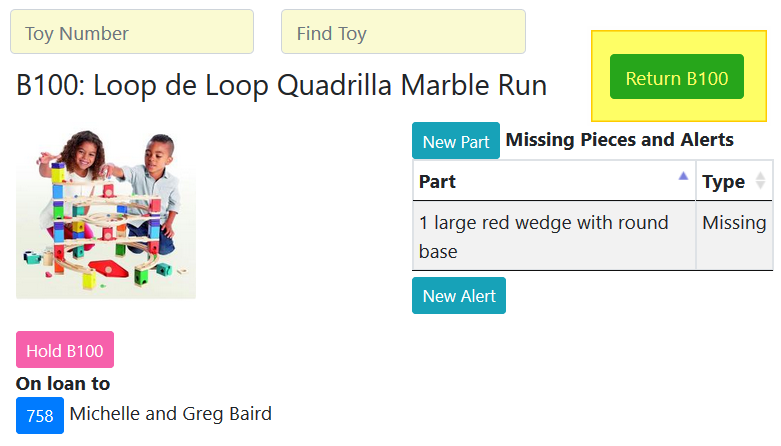This screenshot has width=781, height=446.
Task: Click the Type column sort arrows icon
Action: tap(760, 181)
